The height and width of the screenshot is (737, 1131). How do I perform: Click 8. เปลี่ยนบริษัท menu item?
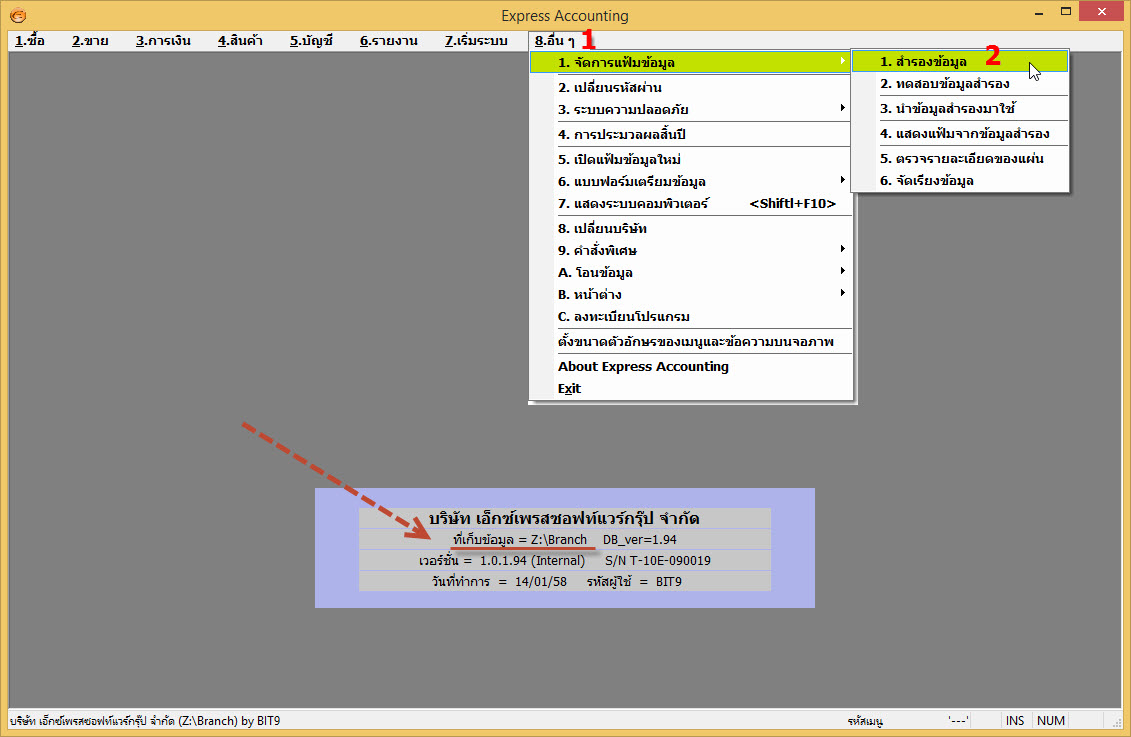point(602,229)
